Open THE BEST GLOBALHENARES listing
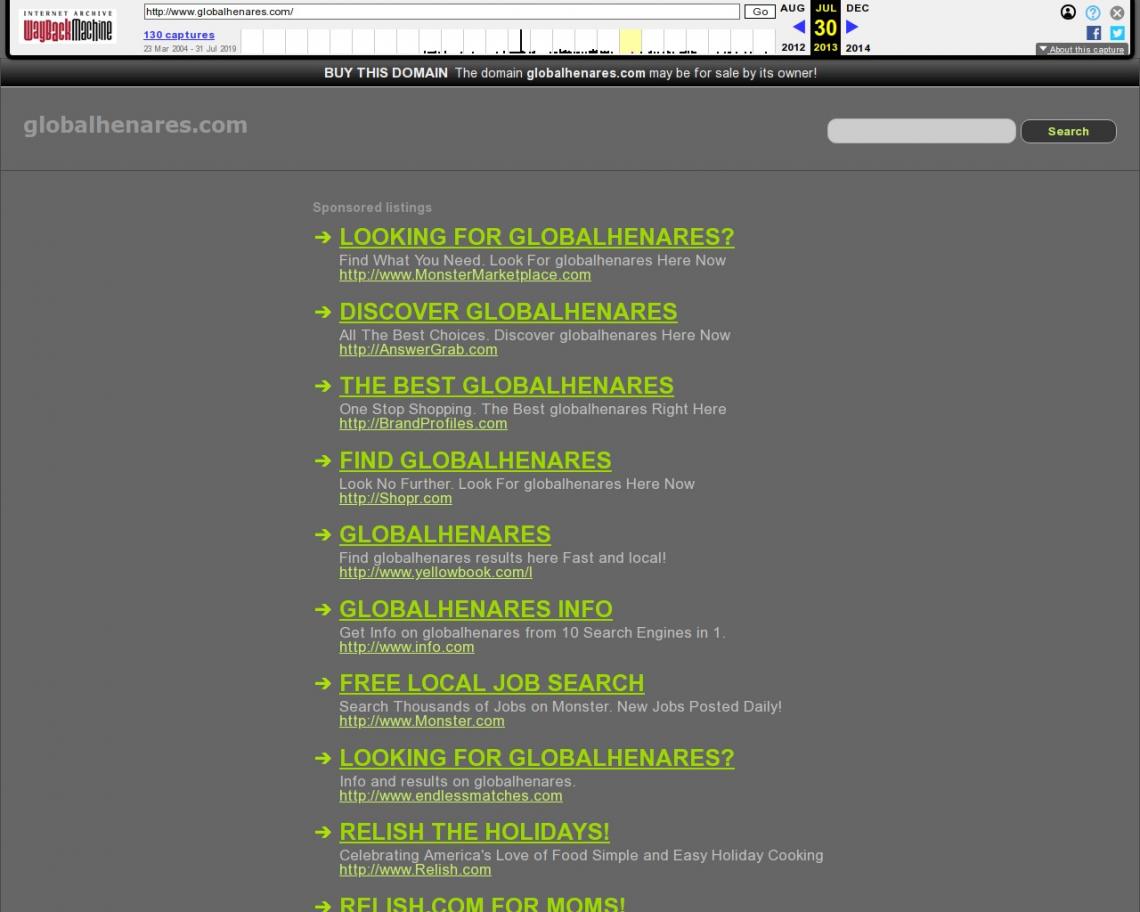This screenshot has width=1140, height=912. click(507, 386)
